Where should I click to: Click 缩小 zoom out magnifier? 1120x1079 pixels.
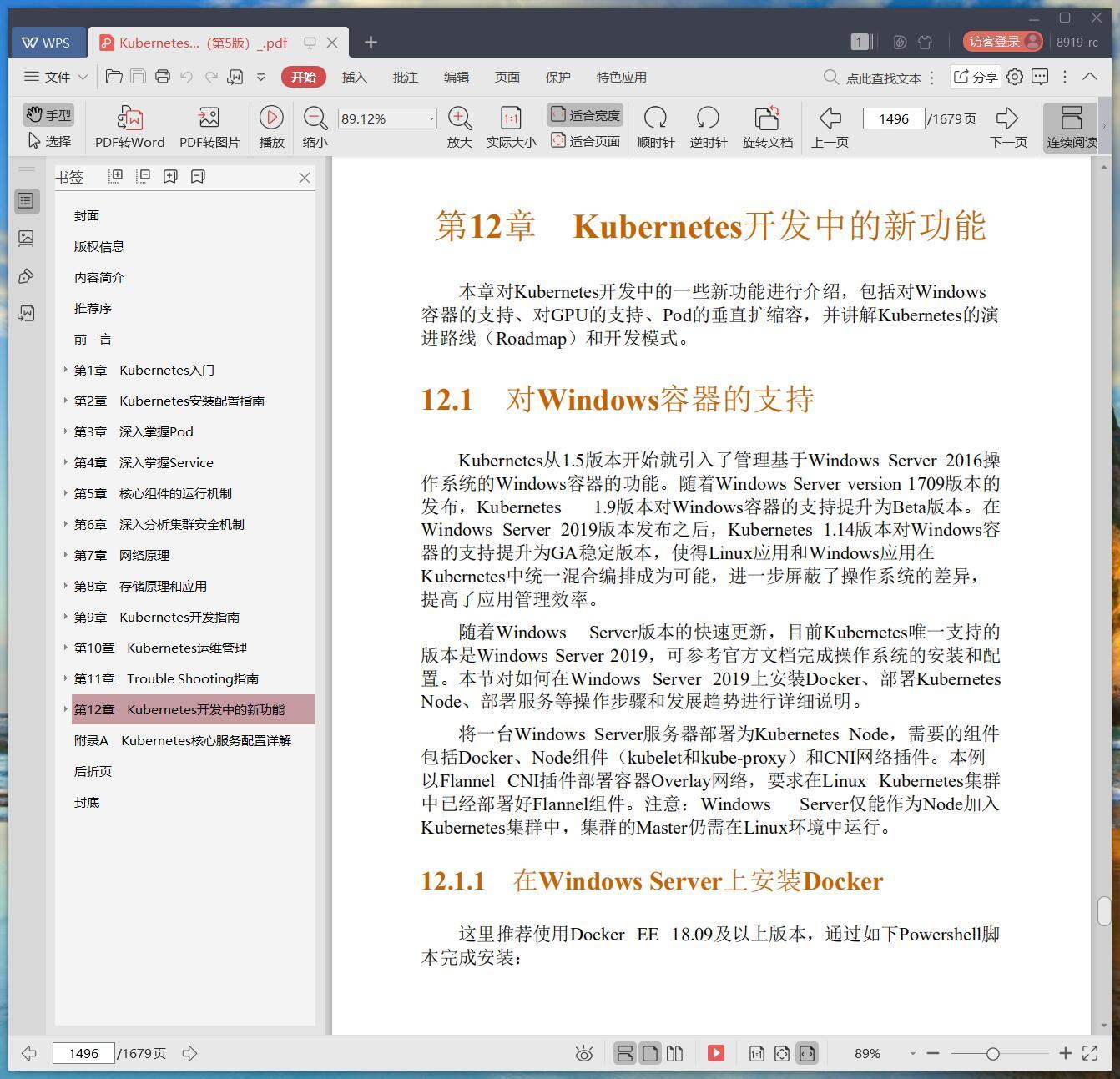pyautogui.click(x=315, y=127)
